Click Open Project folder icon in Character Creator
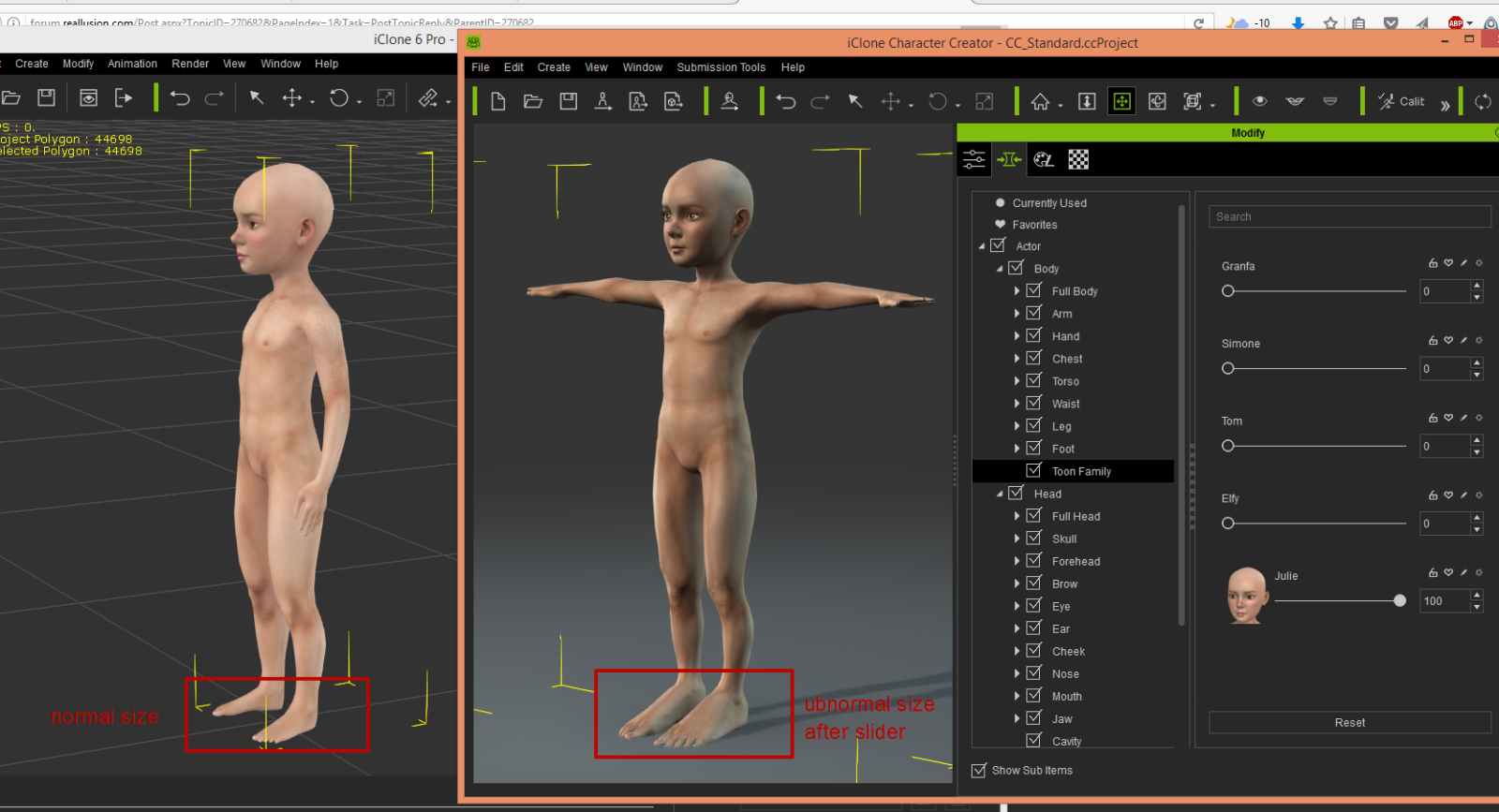The height and width of the screenshot is (812, 1499). click(x=533, y=101)
